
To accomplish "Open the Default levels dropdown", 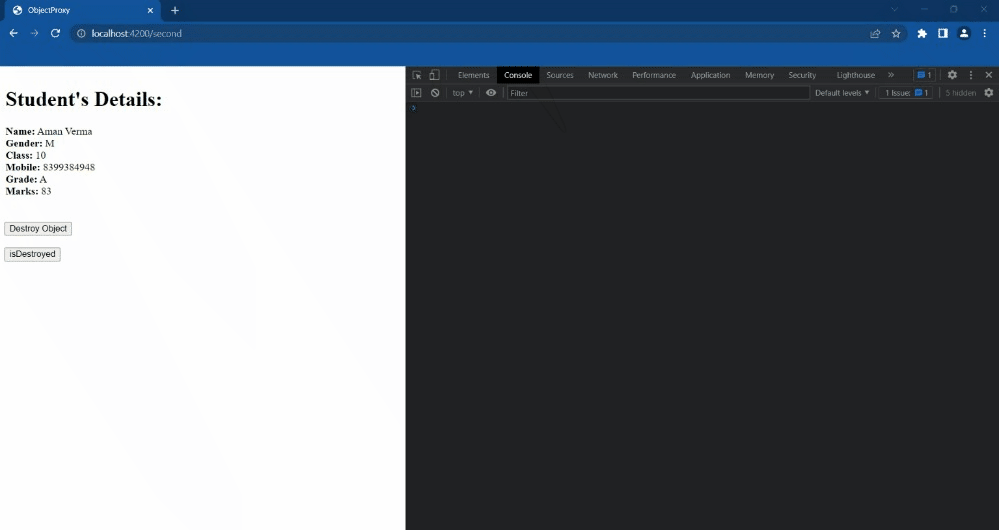I will (842, 93).
